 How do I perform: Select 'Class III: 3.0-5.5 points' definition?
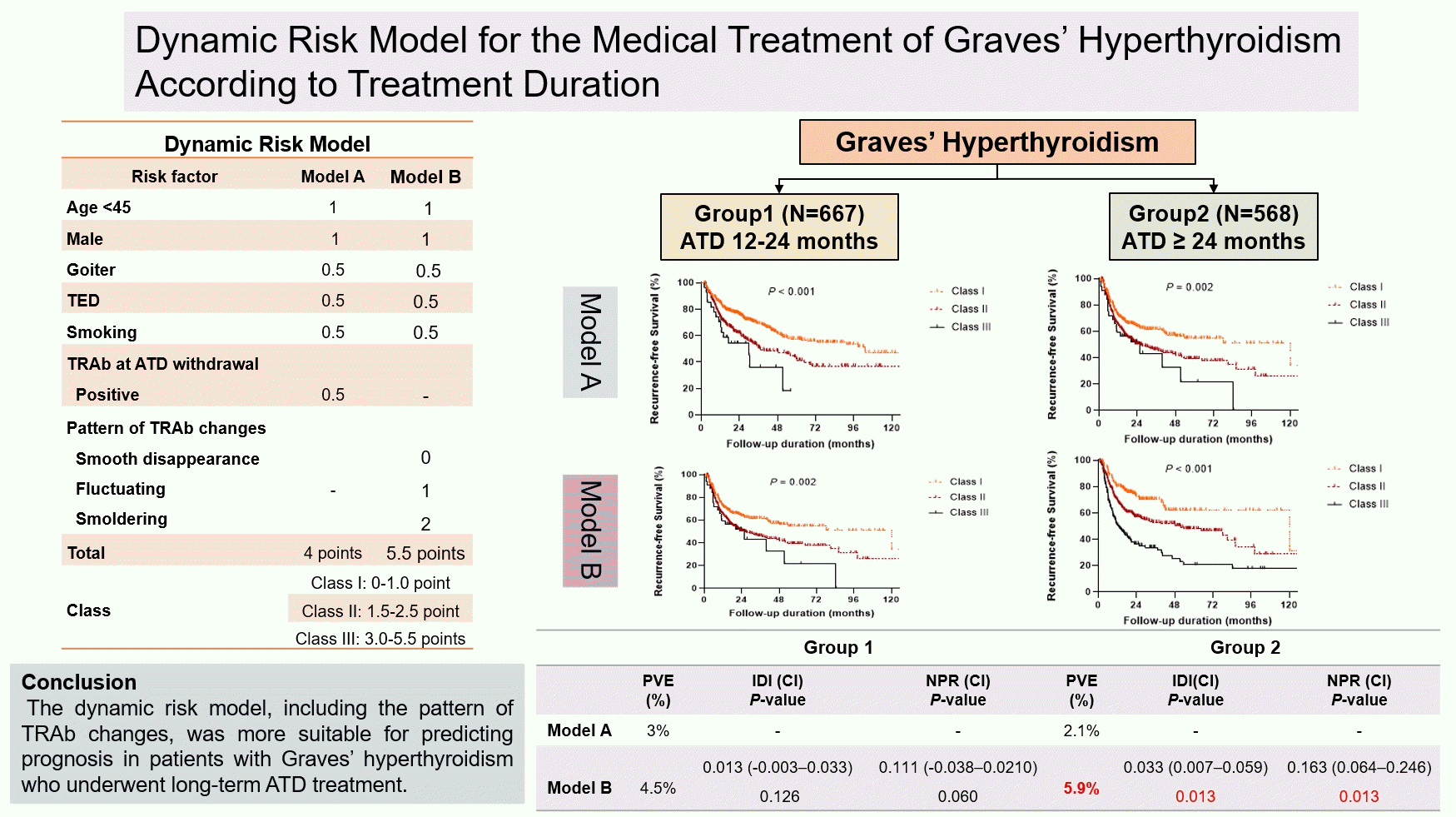(x=380, y=639)
